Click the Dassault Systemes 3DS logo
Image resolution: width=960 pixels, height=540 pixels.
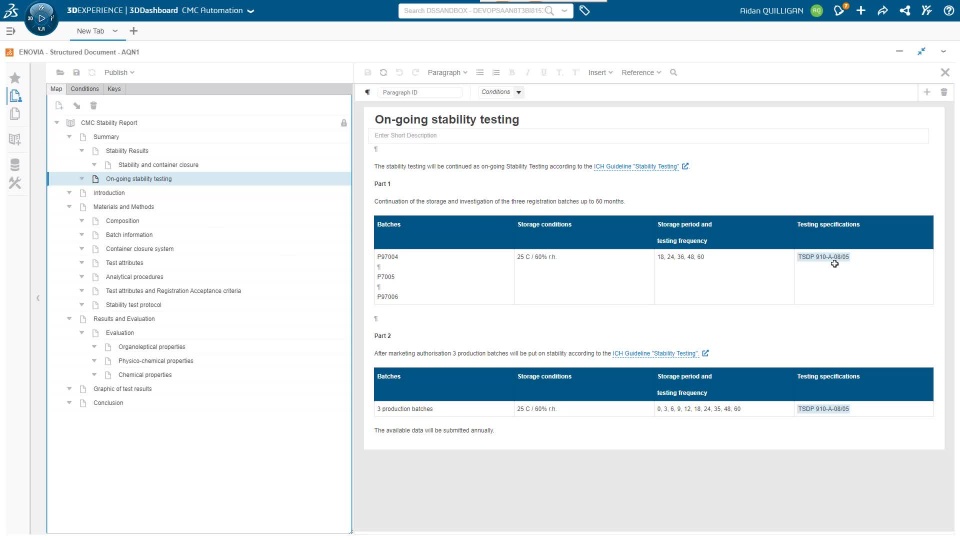(x=11, y=10)
